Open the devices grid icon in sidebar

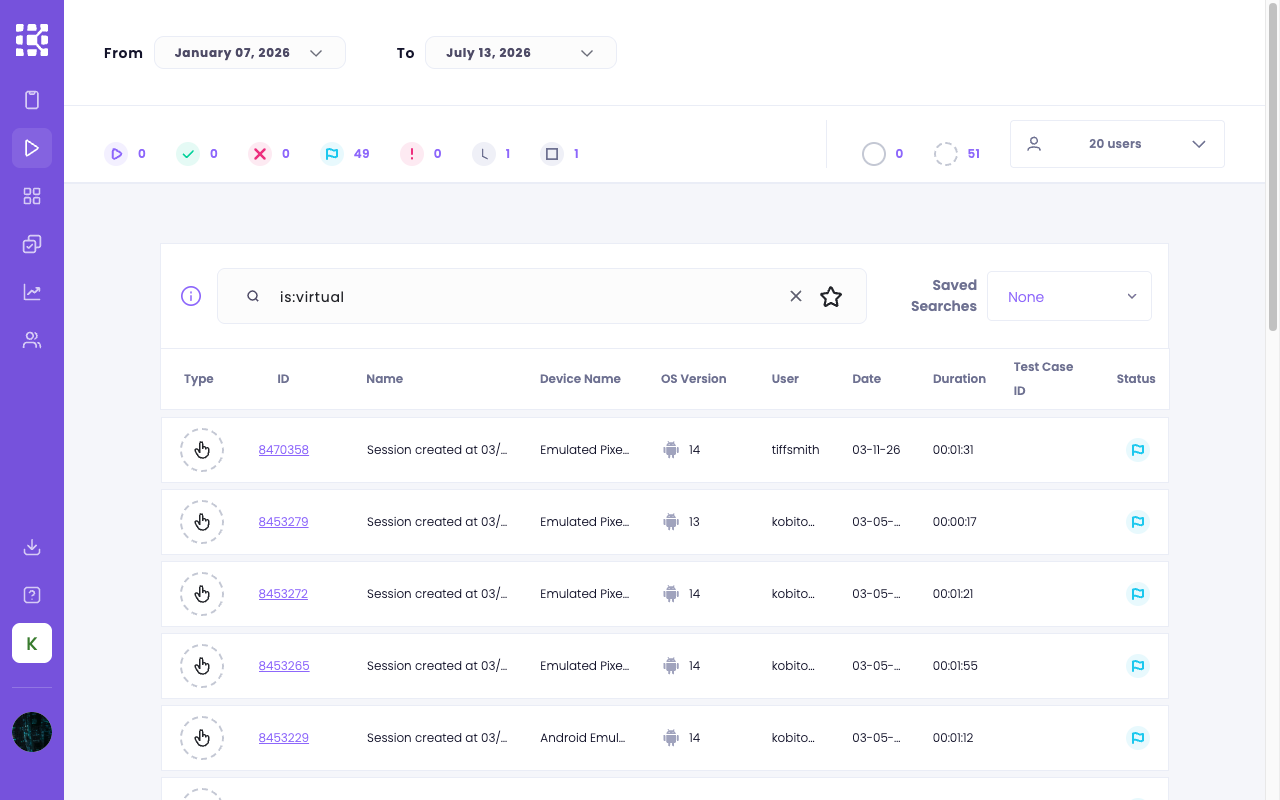point(32,196)
